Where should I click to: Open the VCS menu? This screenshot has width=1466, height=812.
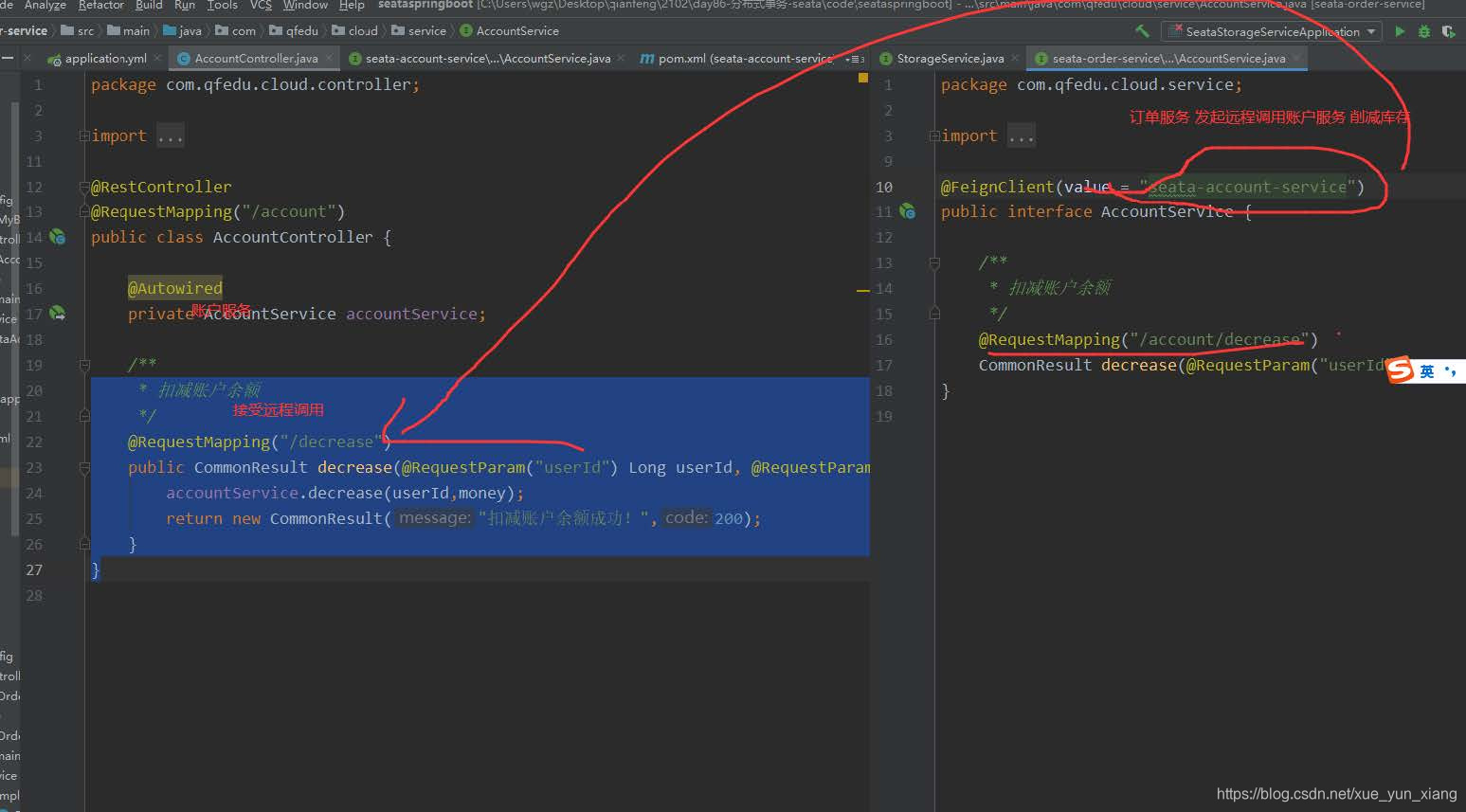[261, 5]
